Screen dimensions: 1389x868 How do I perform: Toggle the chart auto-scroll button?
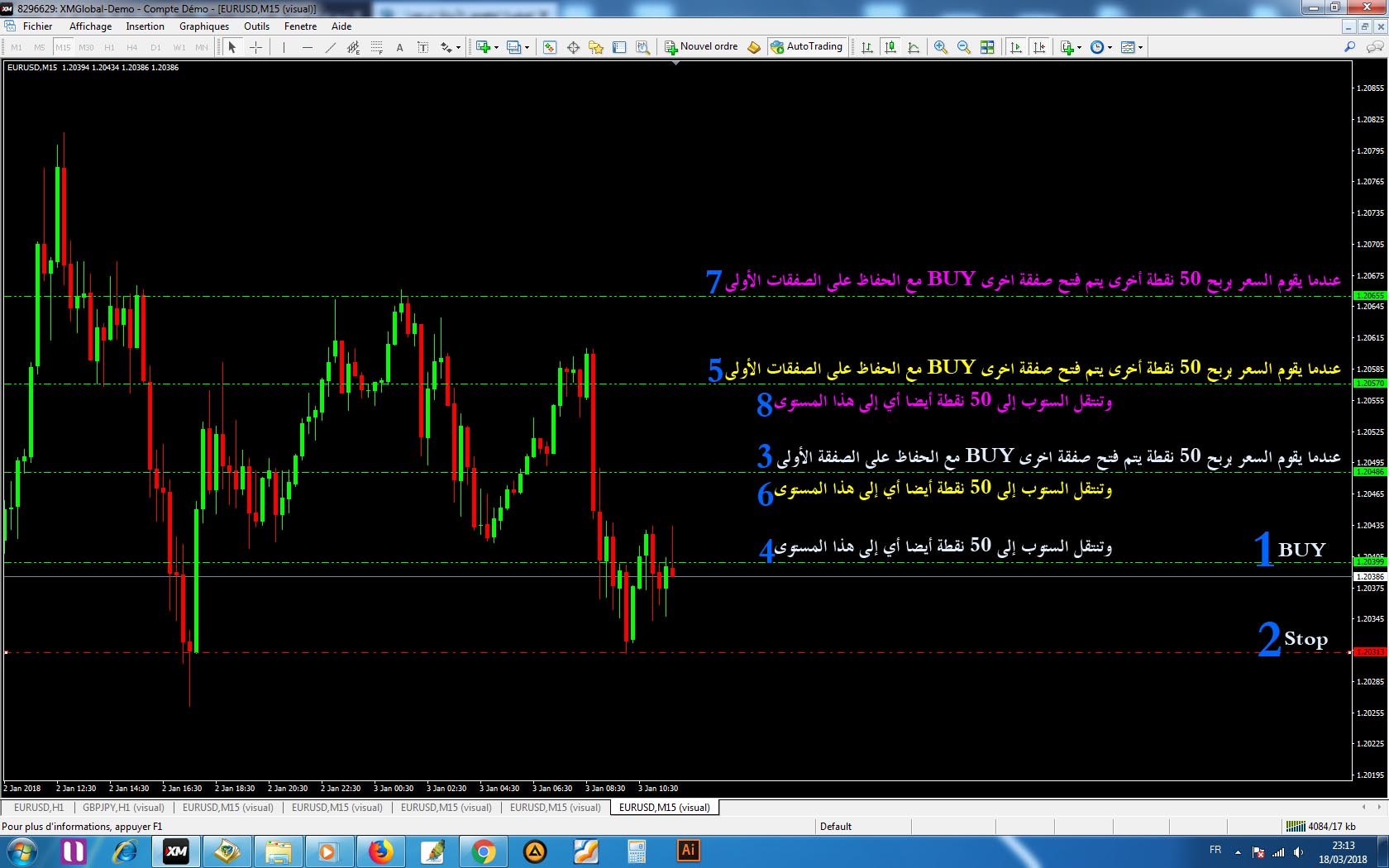(x=1016, y=47)
